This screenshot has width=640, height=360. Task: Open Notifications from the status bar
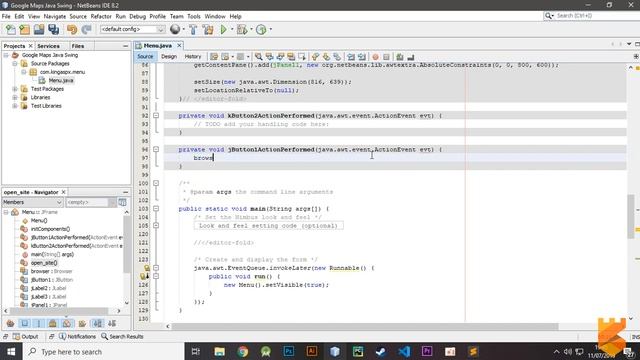tap(77, 336)
